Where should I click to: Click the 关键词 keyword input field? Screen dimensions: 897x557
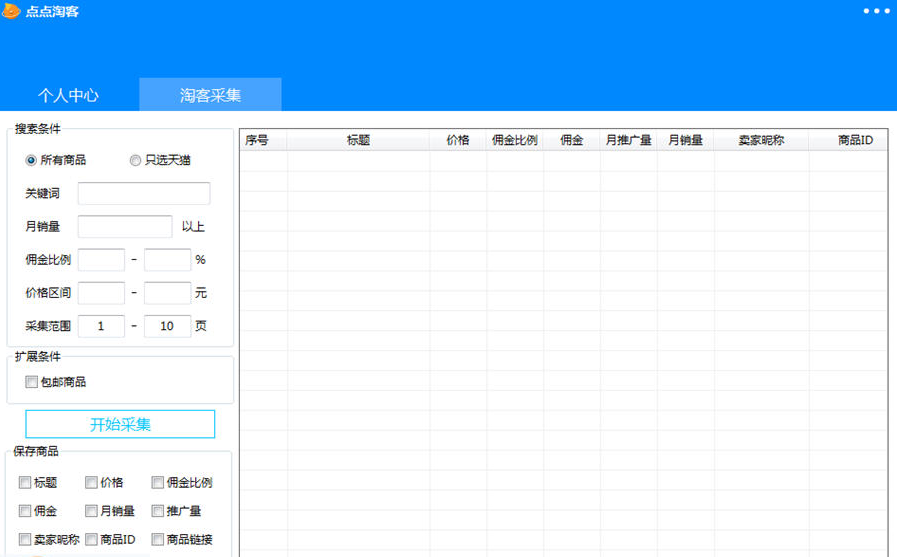[144, 194]
